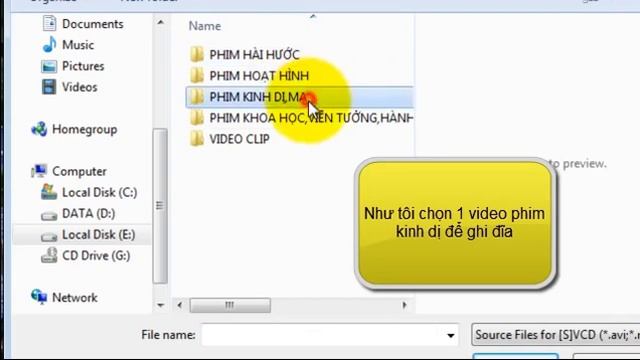
Task: Click the PHIM KHOA HỌC folder icon
Action: (x=197, y=118)
